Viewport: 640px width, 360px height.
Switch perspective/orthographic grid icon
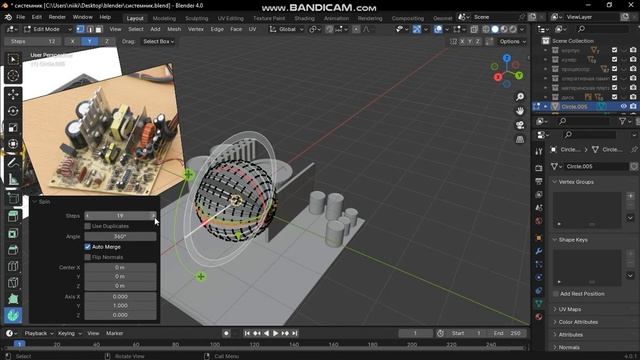(x=520, y=140)
